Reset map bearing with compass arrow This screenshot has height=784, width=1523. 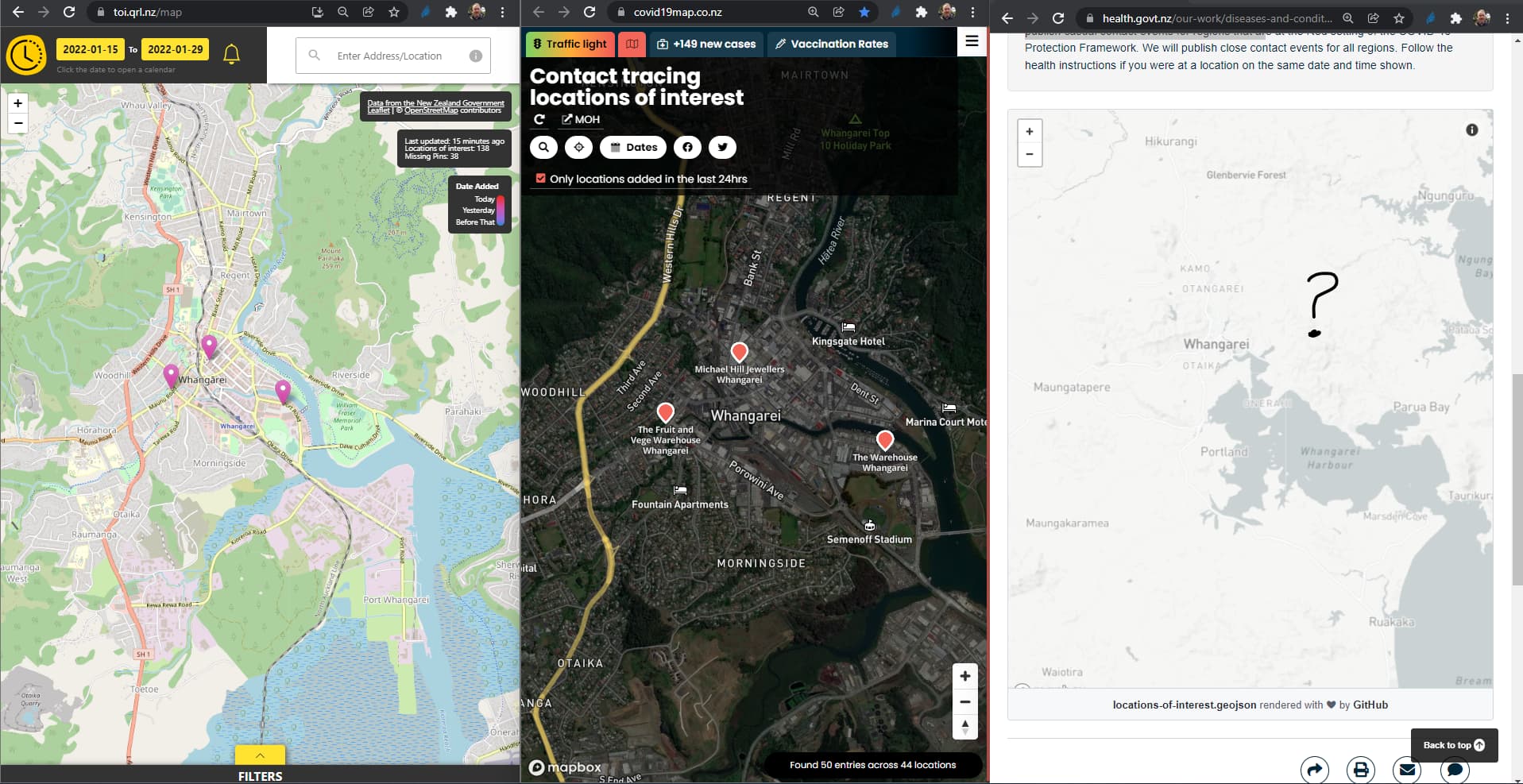tap(964, 726)
